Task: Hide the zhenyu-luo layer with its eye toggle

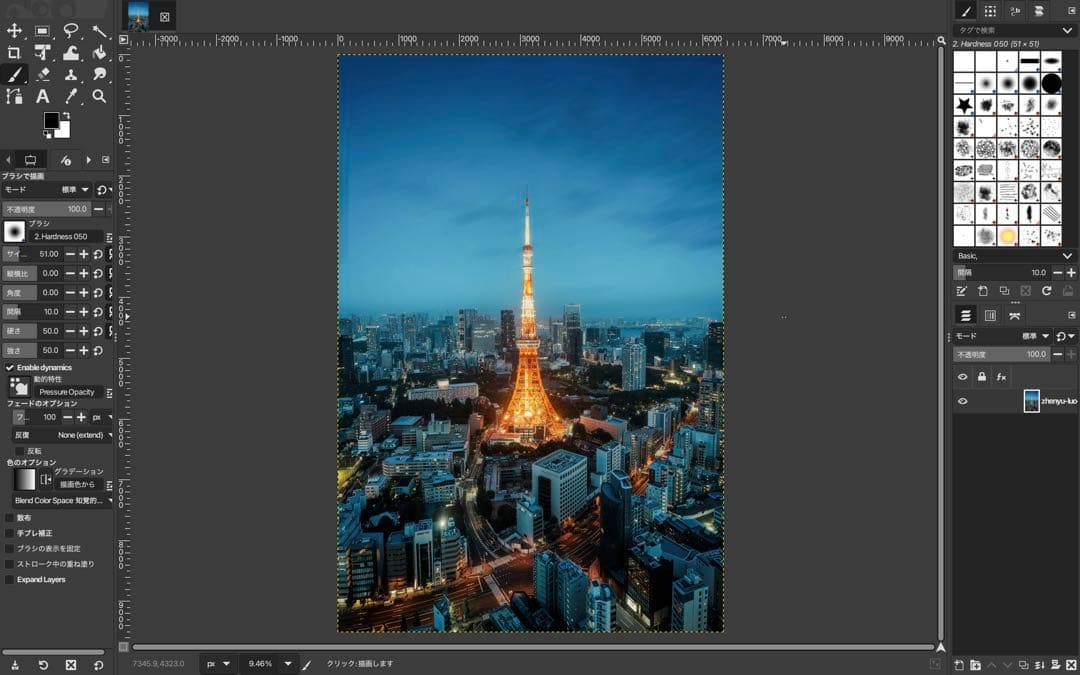Action: tap(962, 401)
